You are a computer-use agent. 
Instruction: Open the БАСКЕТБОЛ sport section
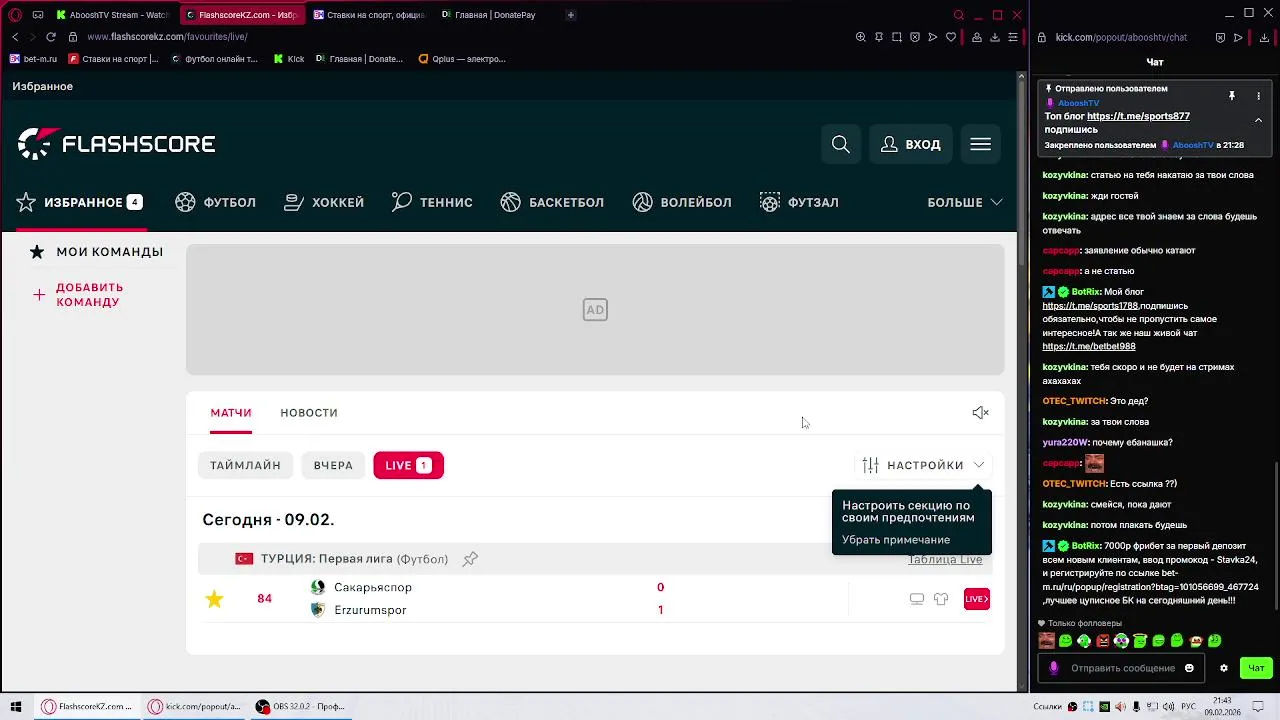coord(552,202)
